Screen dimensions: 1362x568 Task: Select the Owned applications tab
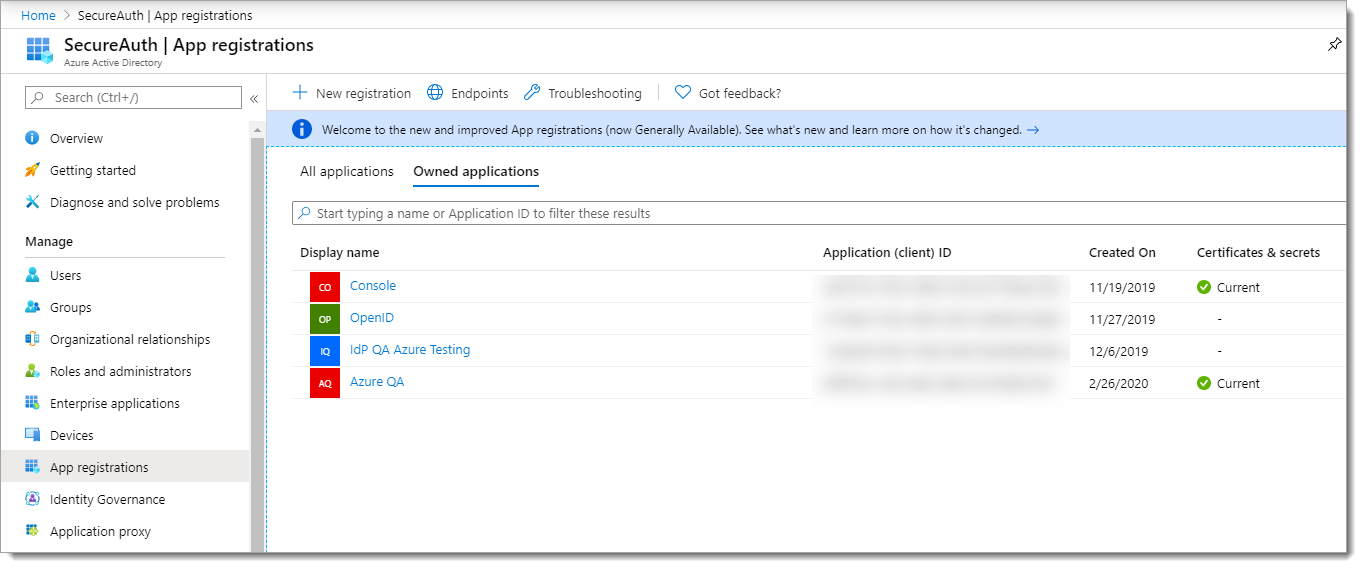point(476,172)
